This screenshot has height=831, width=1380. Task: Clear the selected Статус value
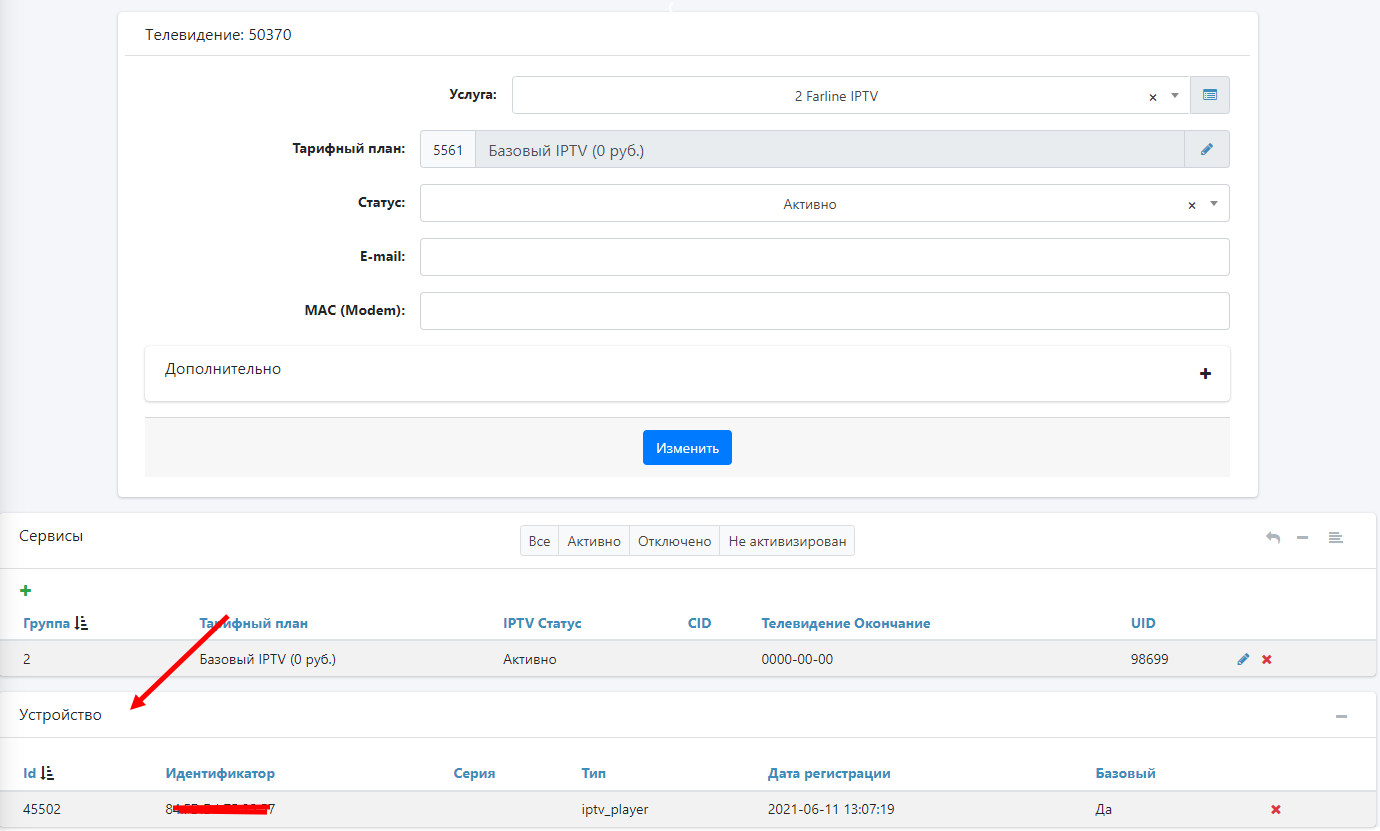(1192, 205)
